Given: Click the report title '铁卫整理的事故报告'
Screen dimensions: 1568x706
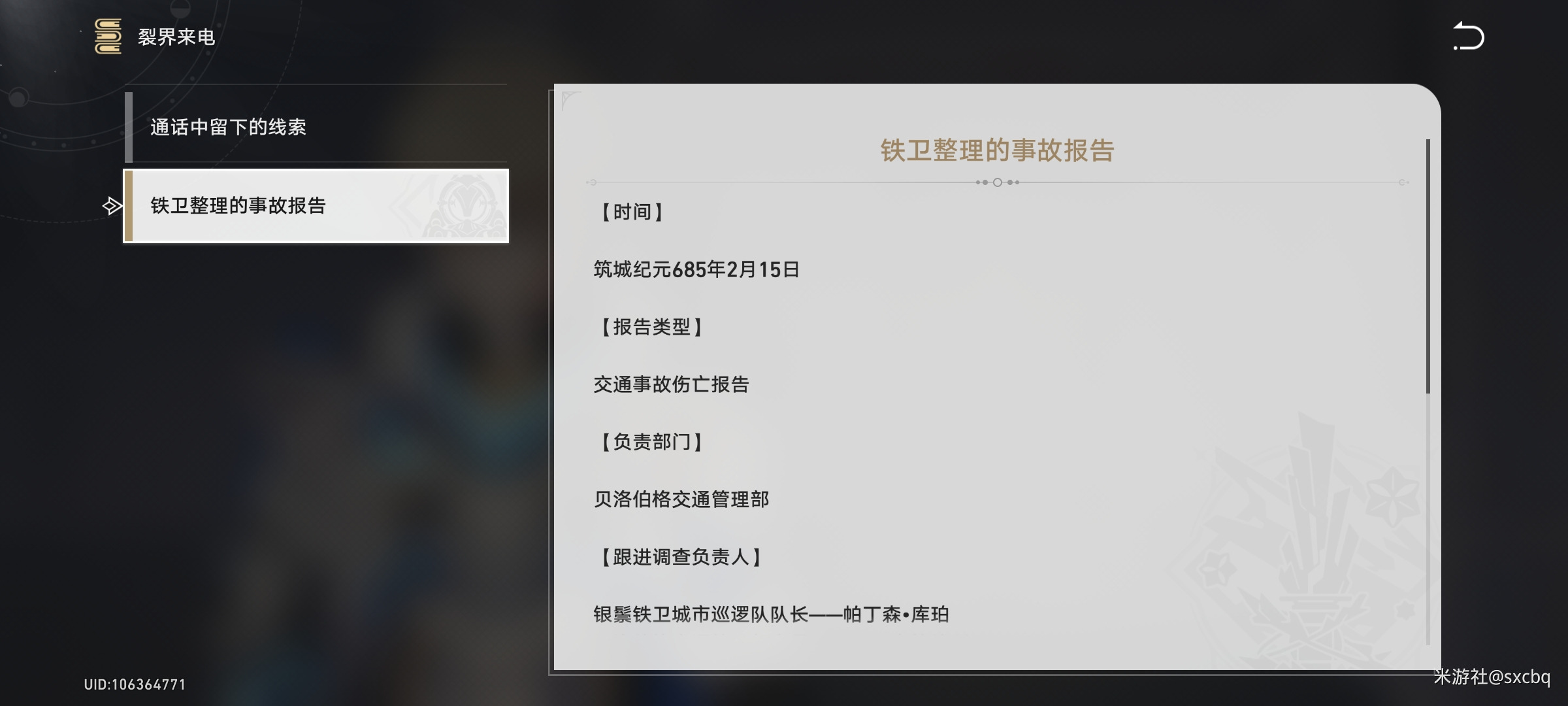Looking at the screenshot, I should [997, 150].
